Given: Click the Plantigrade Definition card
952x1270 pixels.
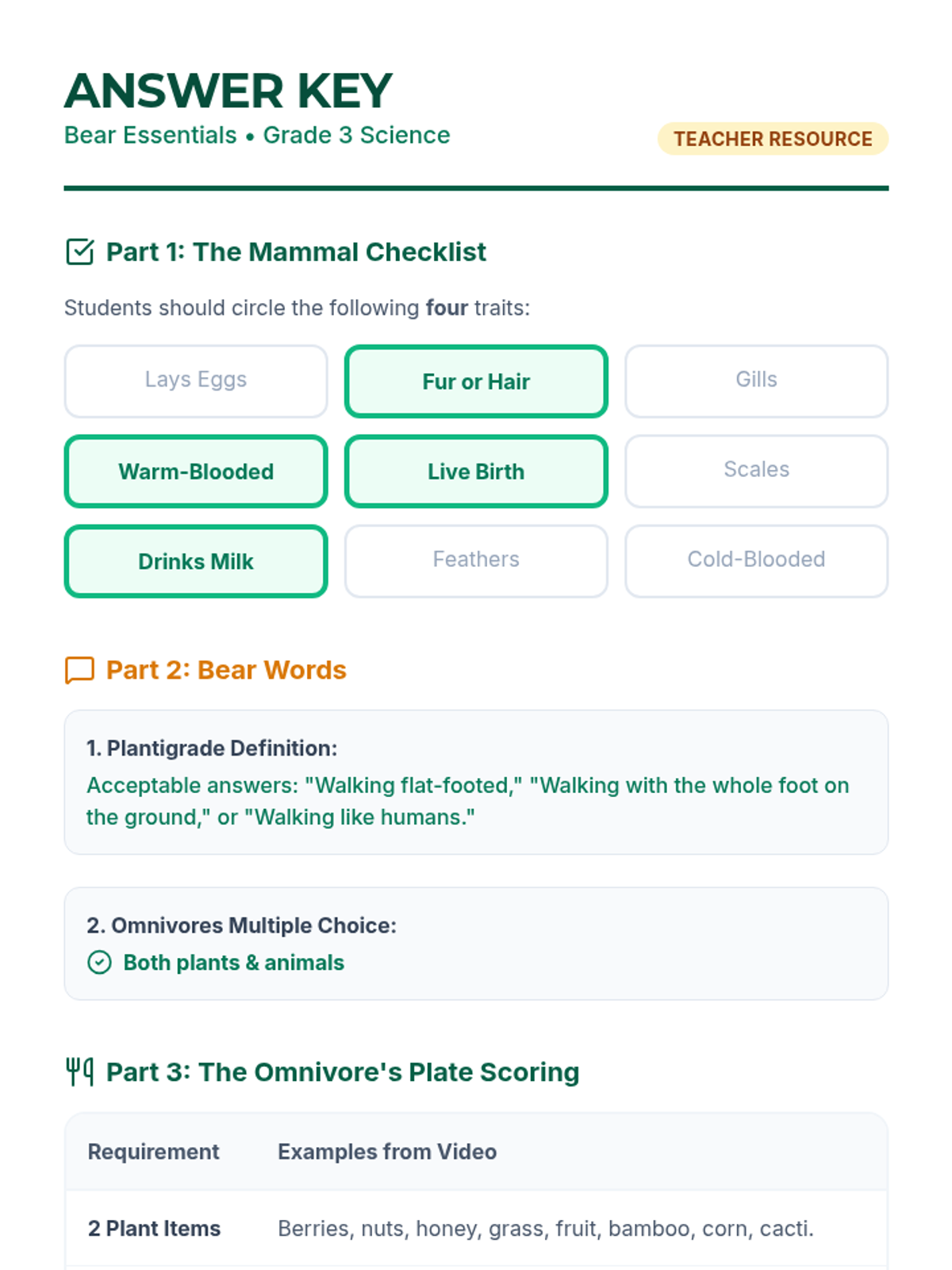Looking at the screenshot, I should (x=476, y=782).
